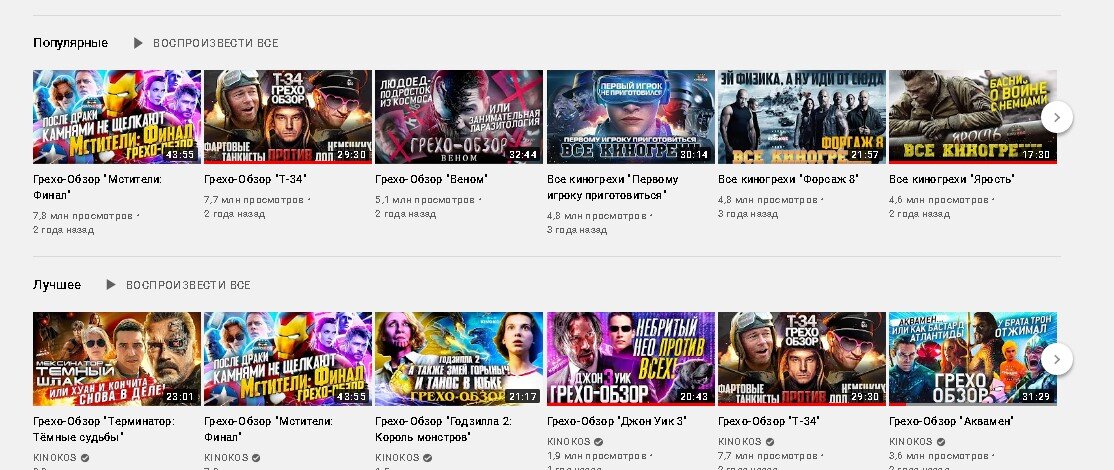Open Форсаж 8 thumbnail 21:57
The height and width of the screenshot is (470, 1114).
802,117
